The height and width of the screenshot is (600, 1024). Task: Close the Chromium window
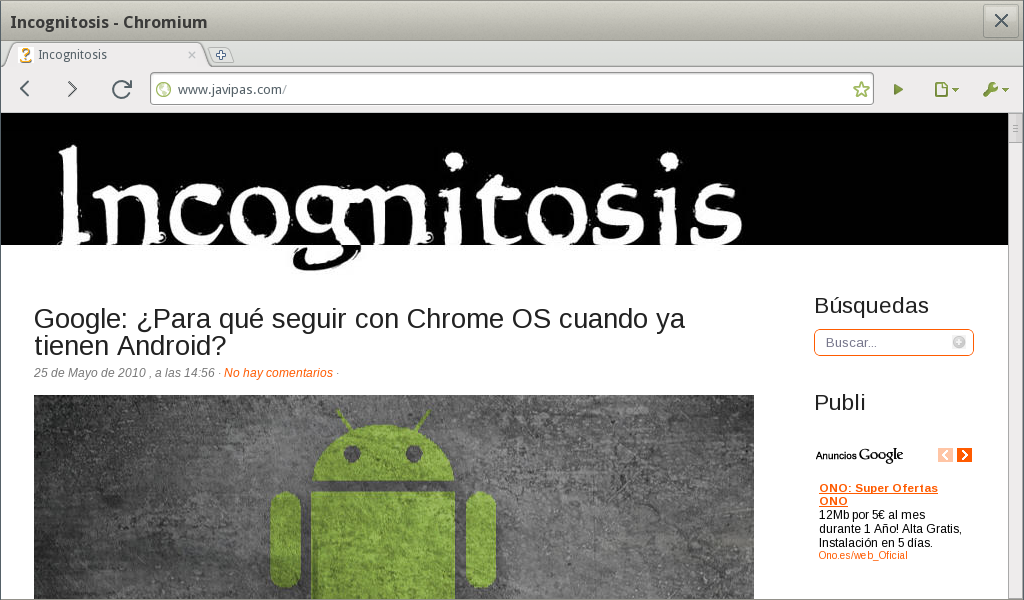pyautogui.click(x=1000, y=21)
